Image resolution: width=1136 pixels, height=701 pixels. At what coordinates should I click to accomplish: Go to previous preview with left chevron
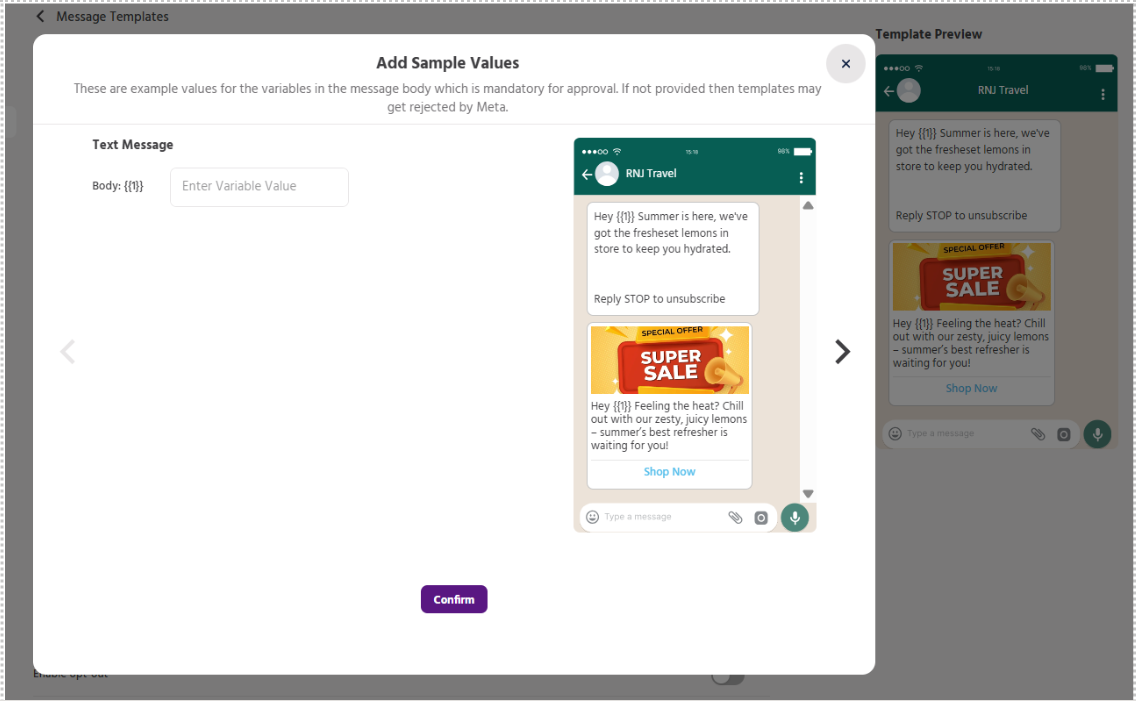[x=67, y=352]
